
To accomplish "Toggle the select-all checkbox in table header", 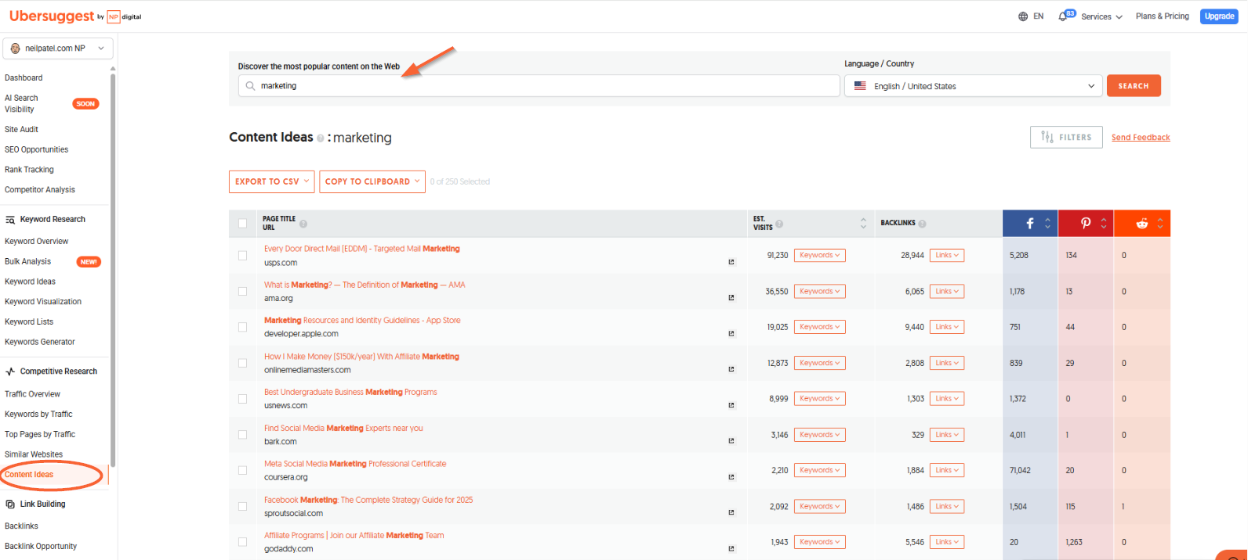I will click(242, 224).
